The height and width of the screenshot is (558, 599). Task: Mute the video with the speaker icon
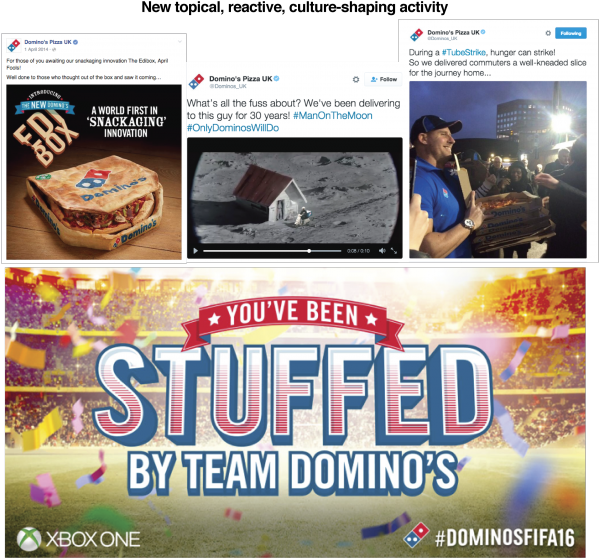coord(382,251)
